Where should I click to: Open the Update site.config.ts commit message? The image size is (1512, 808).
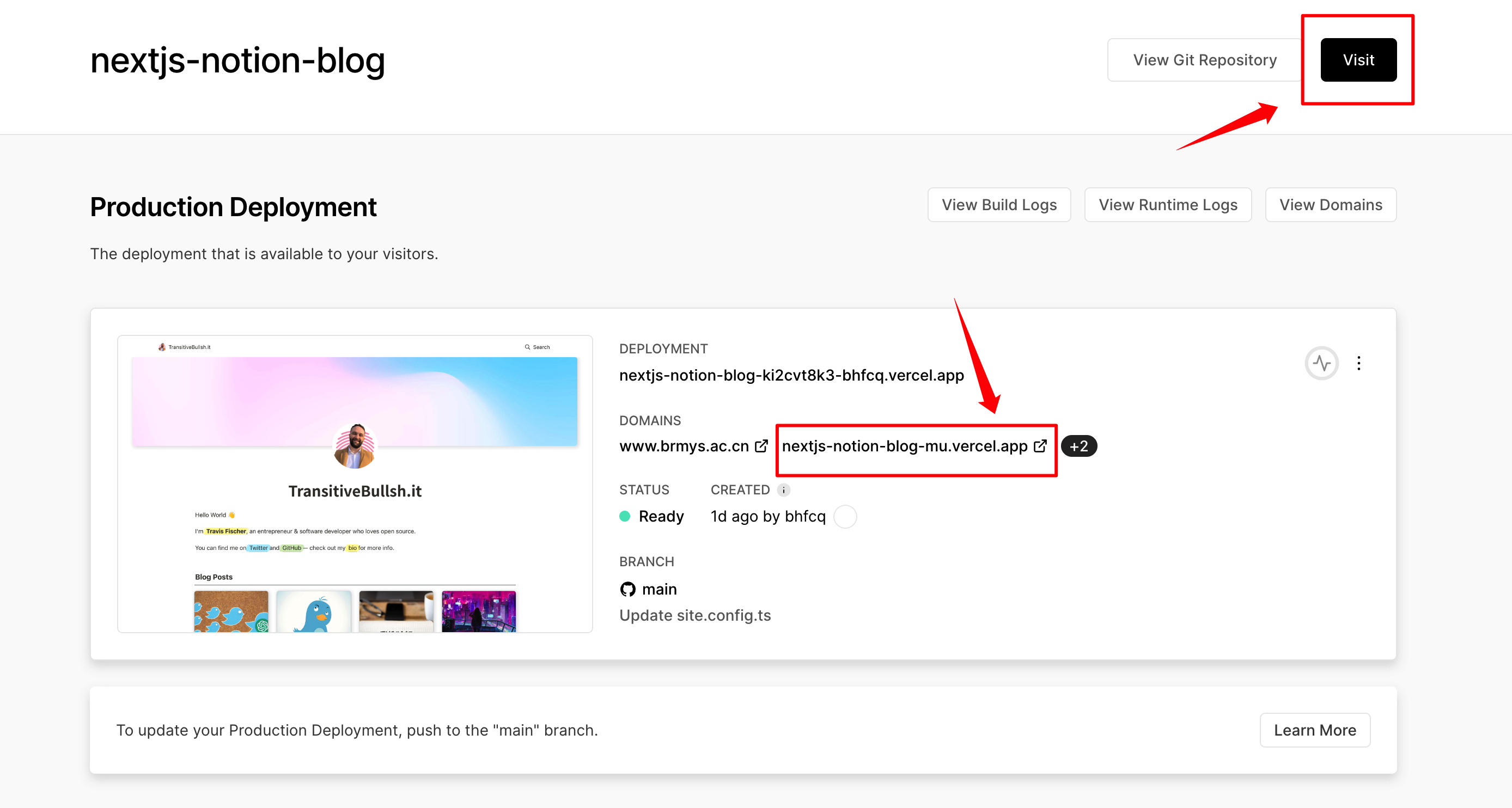(695, 615)
